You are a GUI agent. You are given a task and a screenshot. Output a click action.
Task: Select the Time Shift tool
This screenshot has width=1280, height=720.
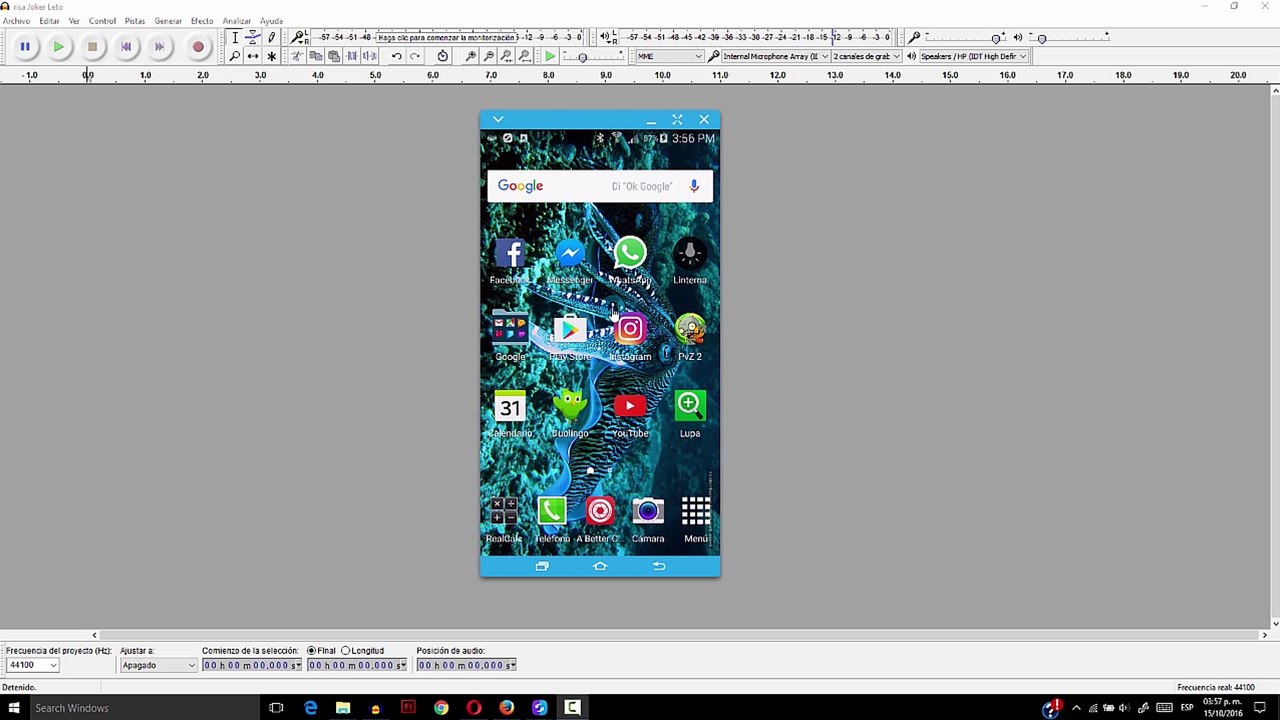(x=253, y=56)
